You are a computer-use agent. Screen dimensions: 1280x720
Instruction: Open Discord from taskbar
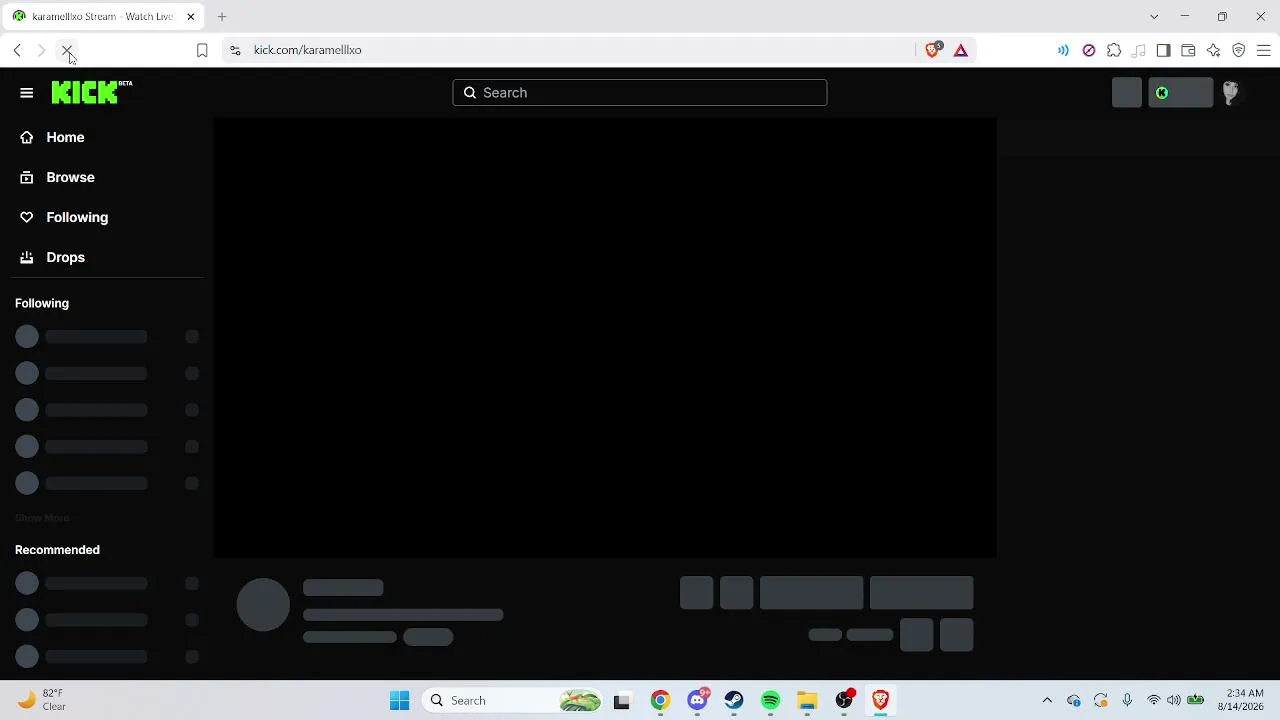tap(698, 701)
